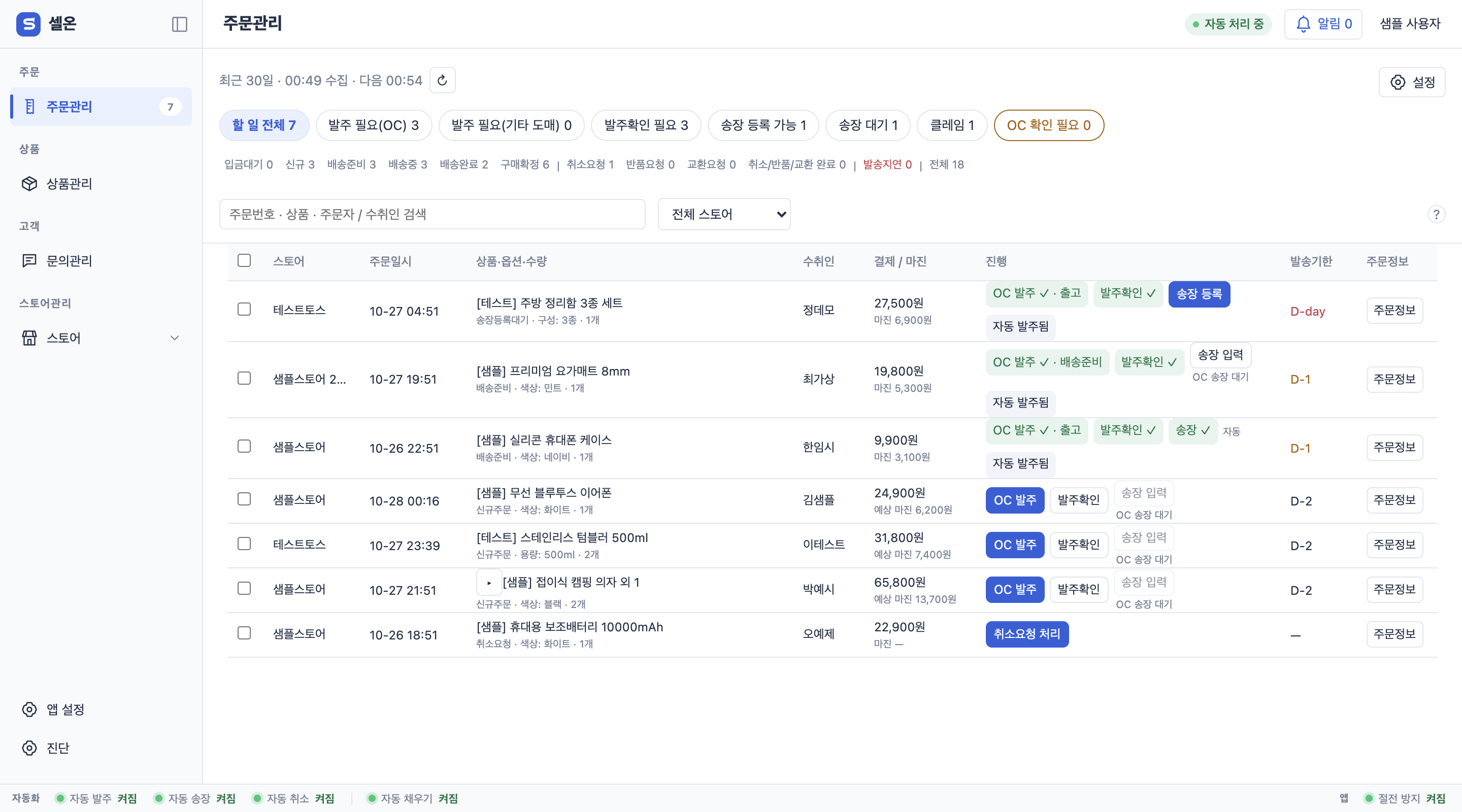Check the 실리콘 휴대폰 케이스 order row
This screenshot has height=812, width=1462.
244,446
